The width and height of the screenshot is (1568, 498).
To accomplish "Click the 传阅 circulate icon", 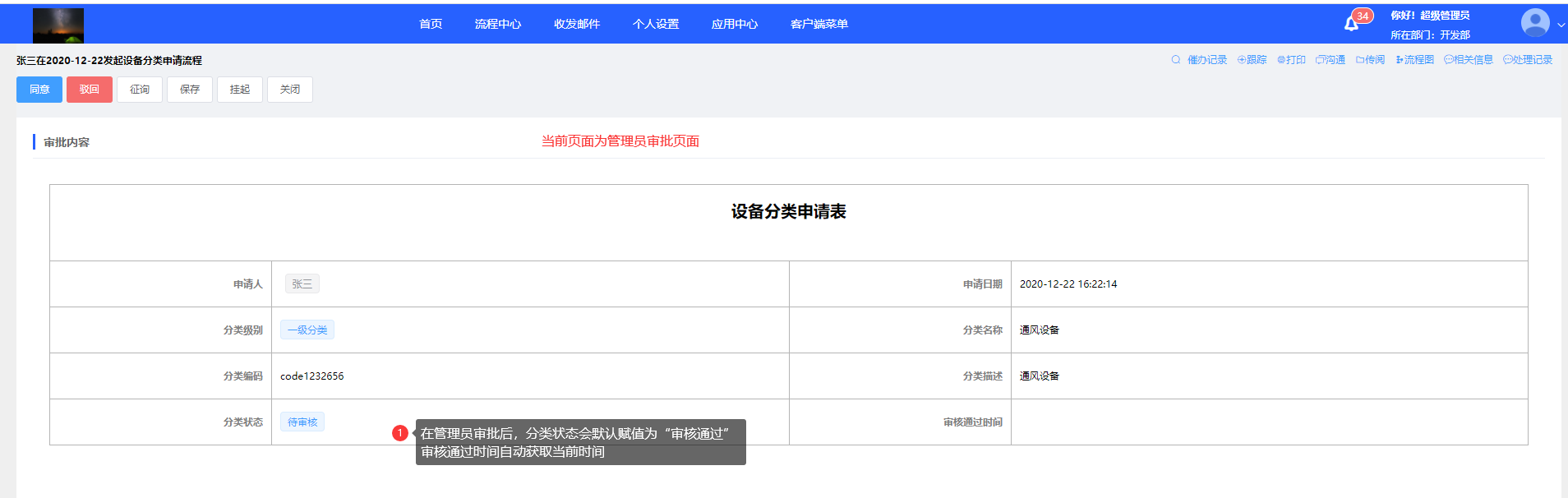I will point(1360,60).
